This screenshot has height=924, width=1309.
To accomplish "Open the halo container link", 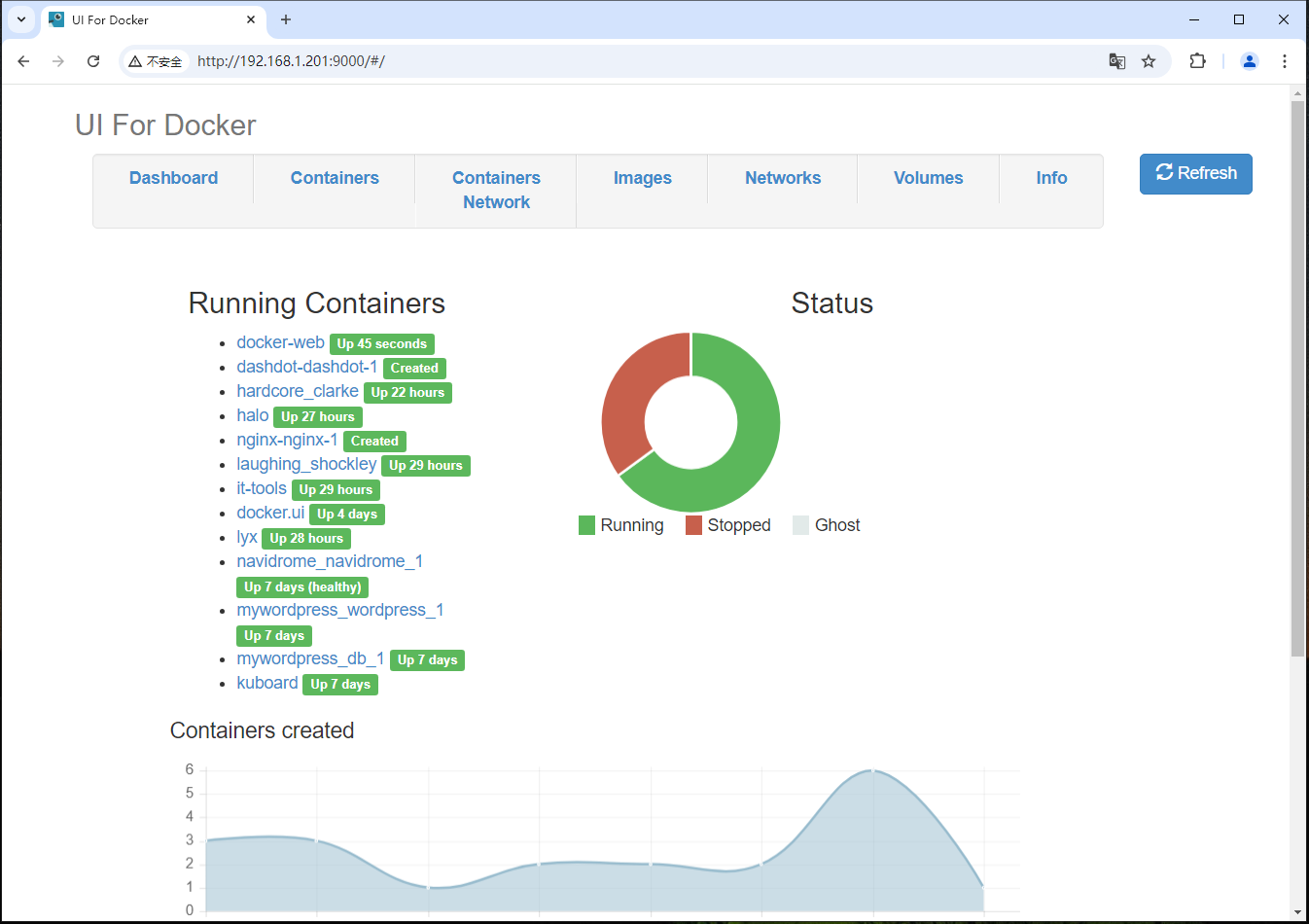I will coord(252,415).
